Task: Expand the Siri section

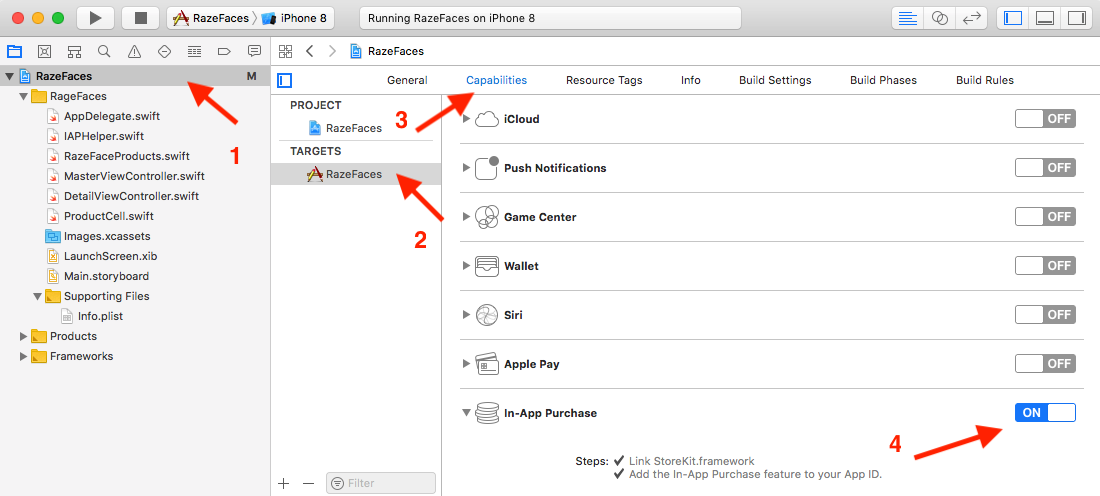Action: [467, 315]
